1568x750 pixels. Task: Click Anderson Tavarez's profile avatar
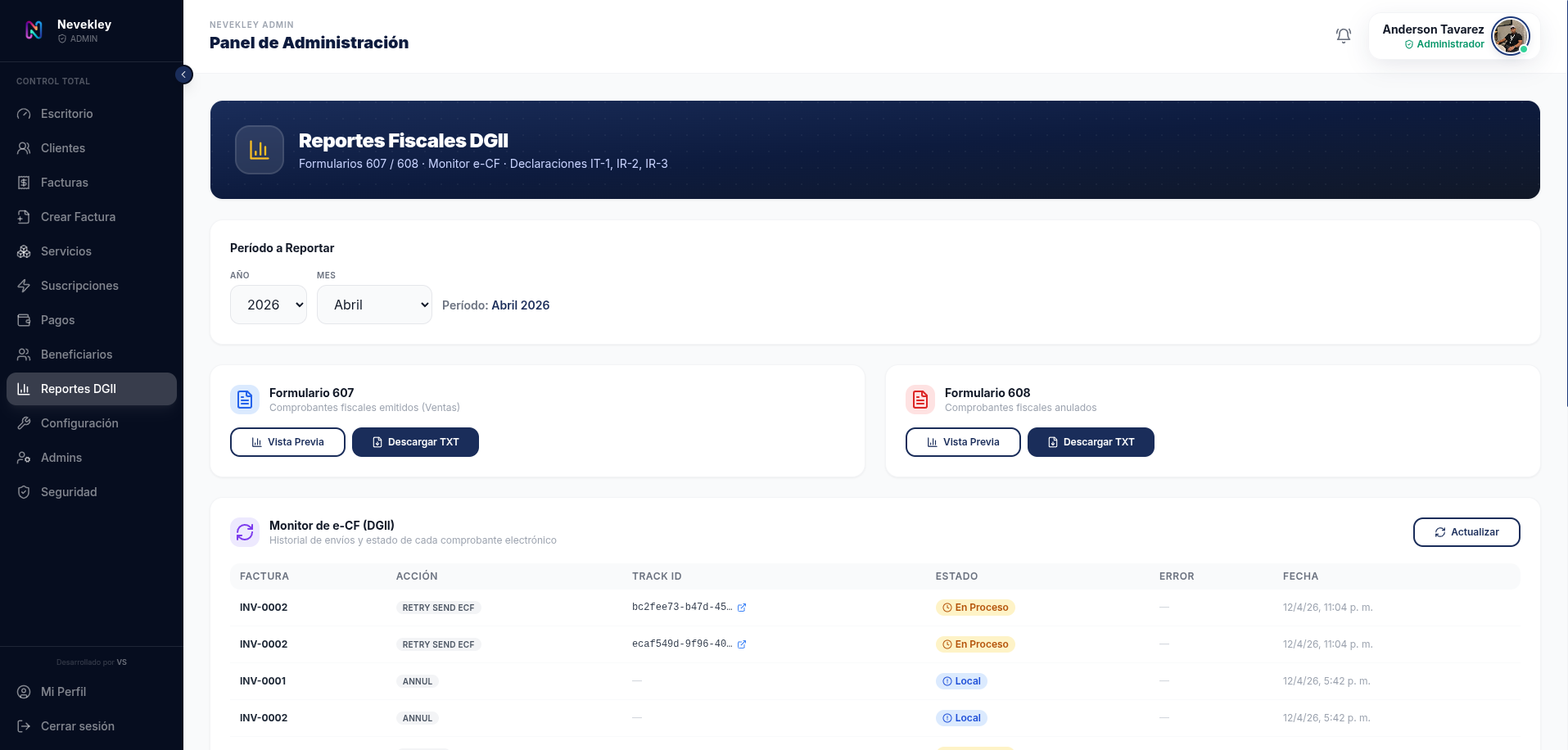[1510, 36]
